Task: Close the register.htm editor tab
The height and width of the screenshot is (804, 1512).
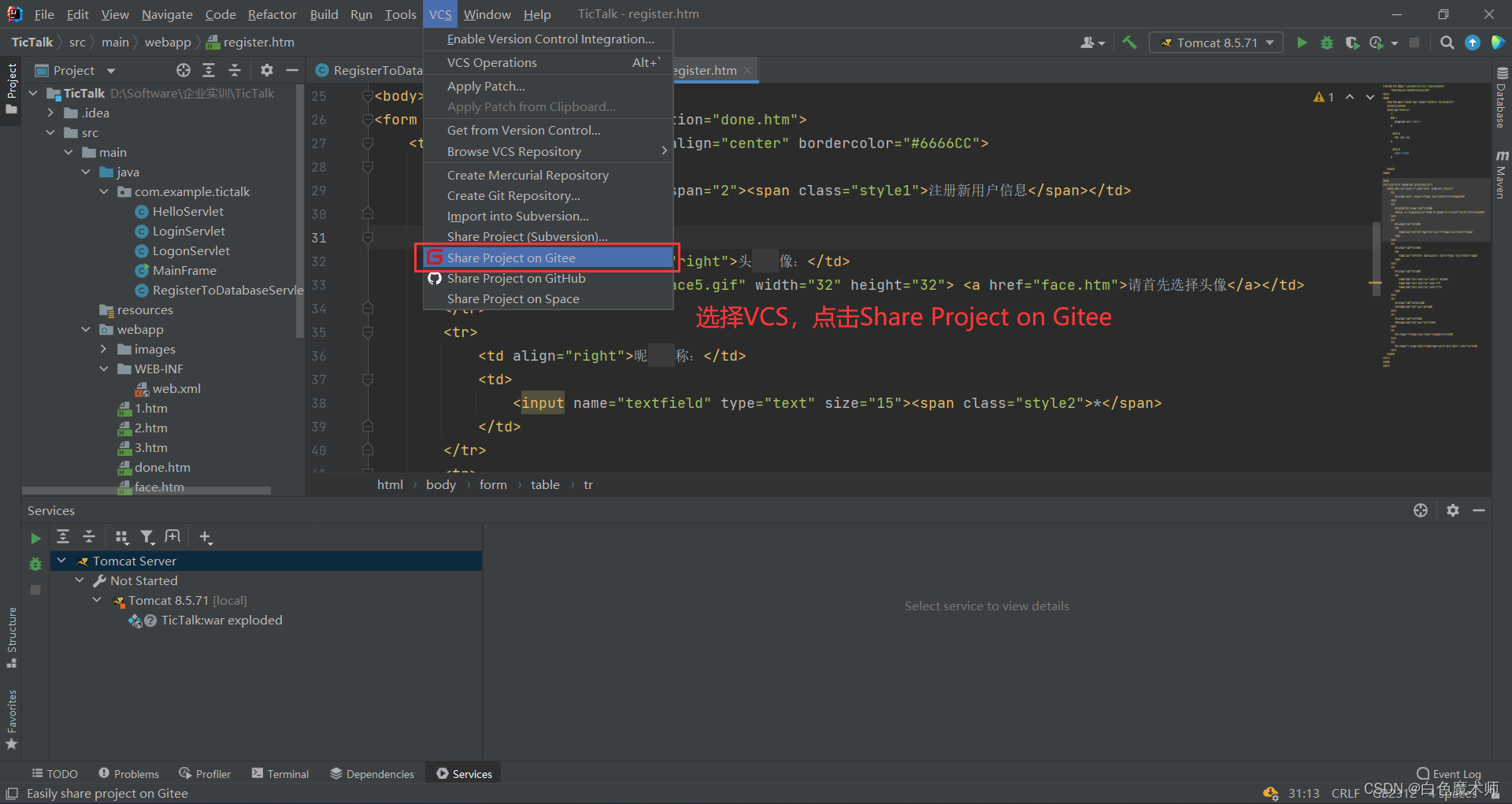Action: pyautogui.click(x=747, y=70)
